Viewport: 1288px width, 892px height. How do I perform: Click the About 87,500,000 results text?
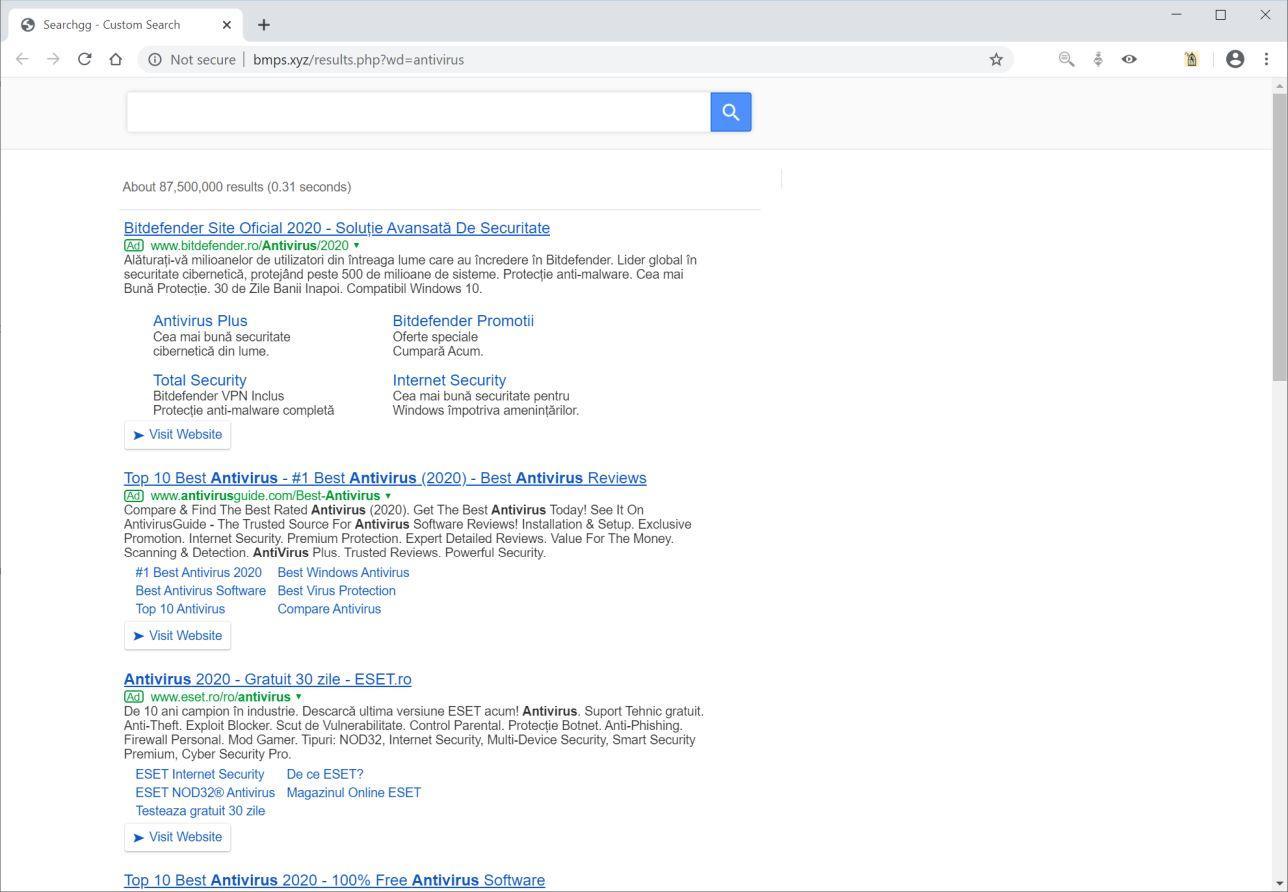tap(237, 187)
